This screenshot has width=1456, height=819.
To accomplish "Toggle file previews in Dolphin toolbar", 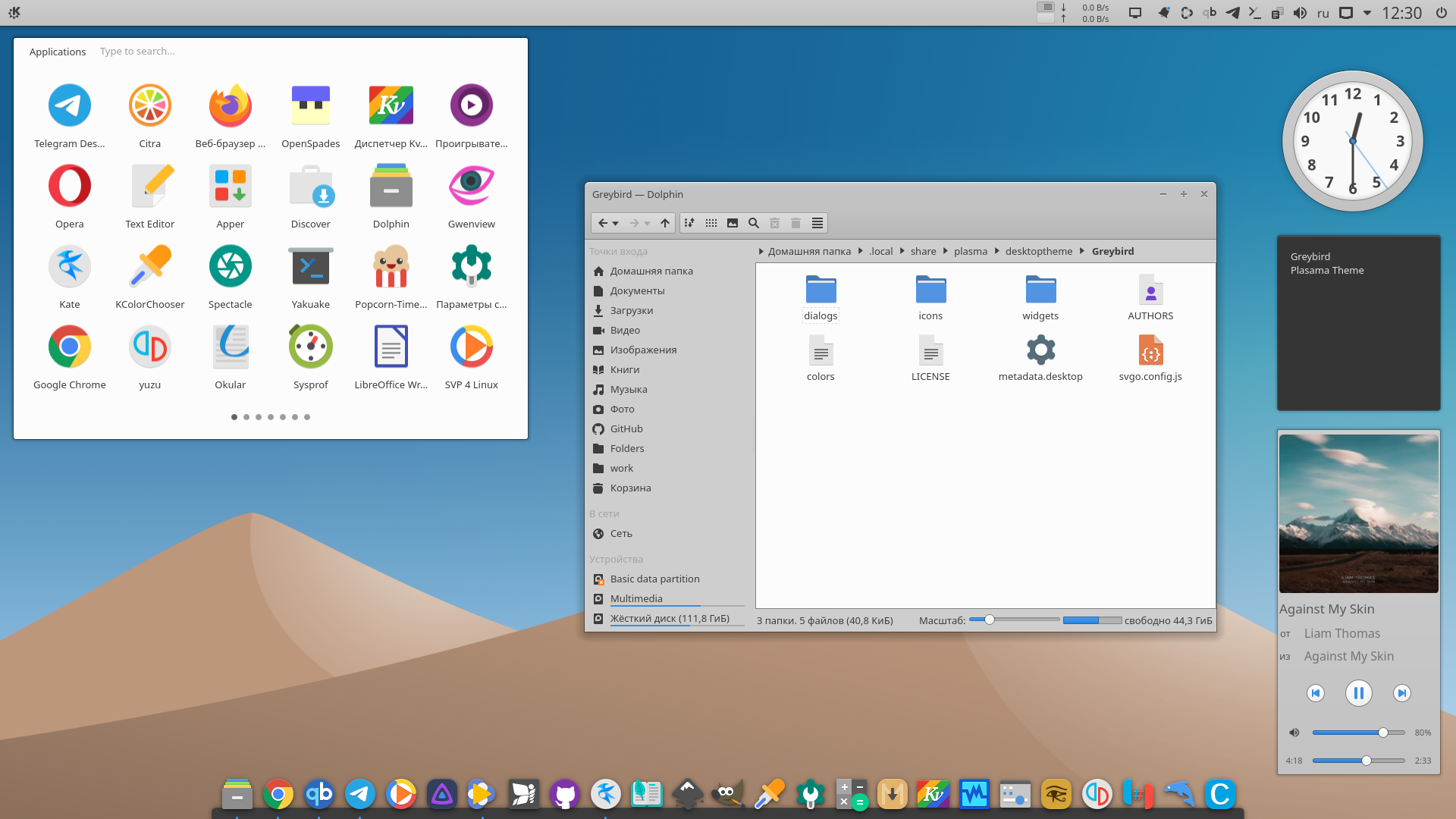I will coord(733,223).
